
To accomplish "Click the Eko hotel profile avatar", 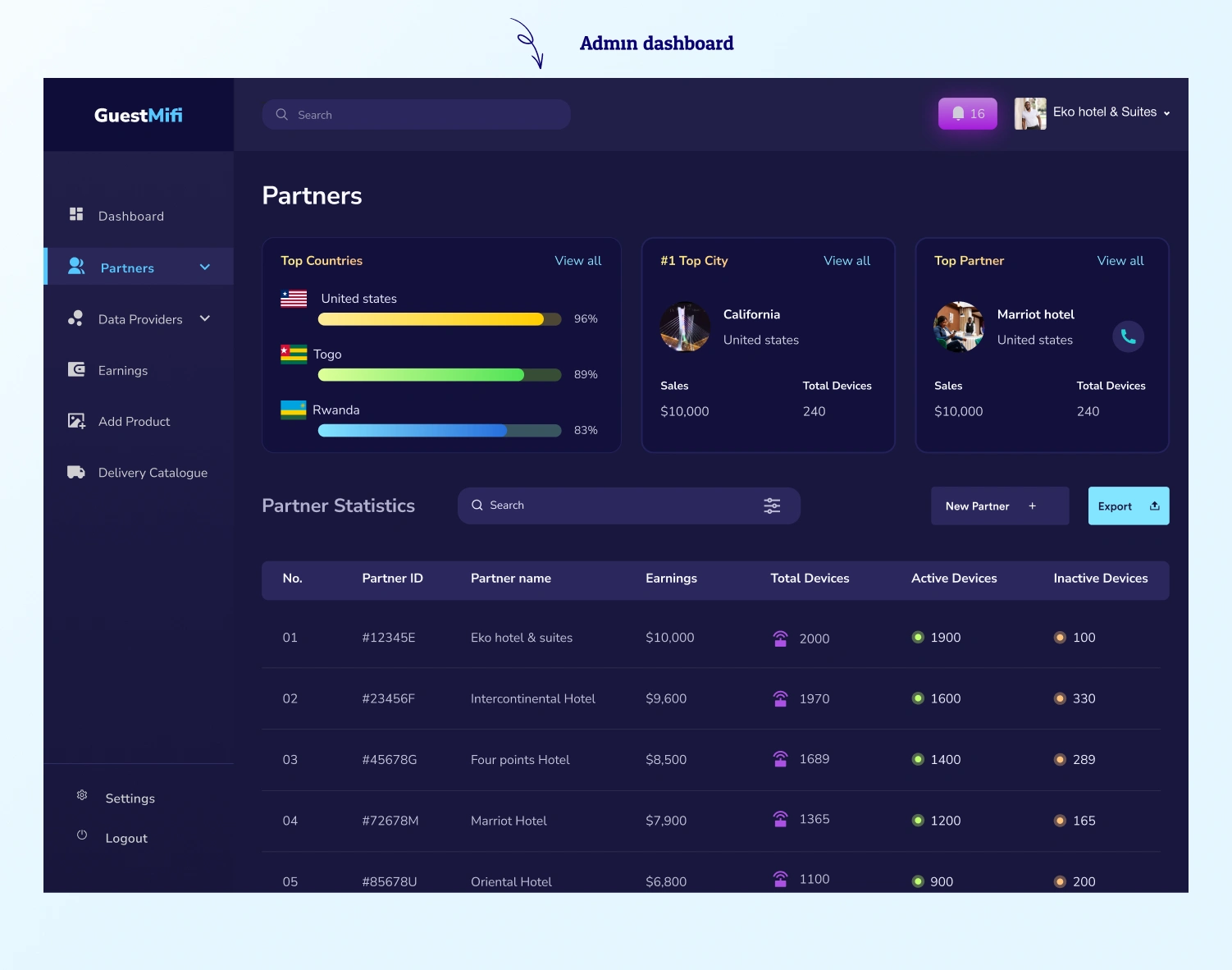I will [1030, 113].
